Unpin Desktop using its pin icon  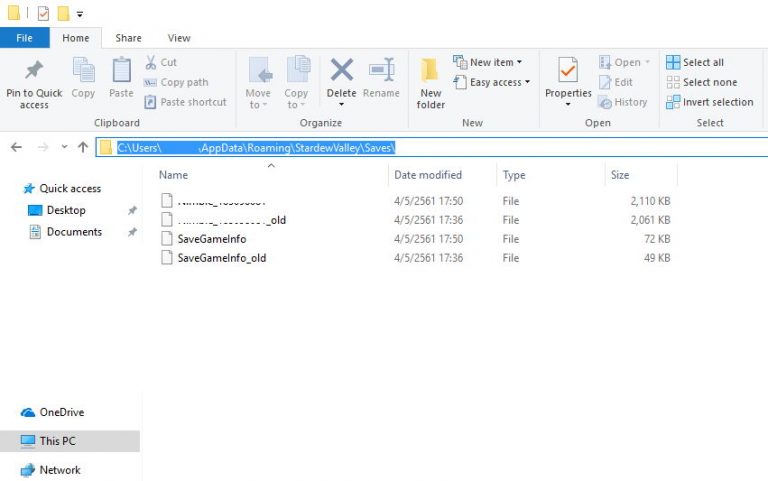[x=132, y=210]
